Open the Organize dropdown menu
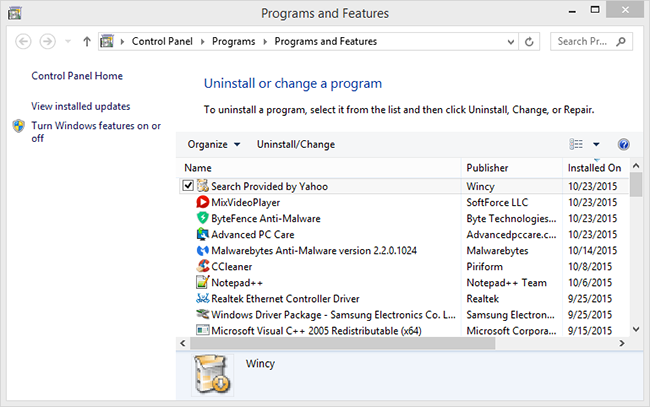This screenshot has width=650, height=407. pos(213,145)
